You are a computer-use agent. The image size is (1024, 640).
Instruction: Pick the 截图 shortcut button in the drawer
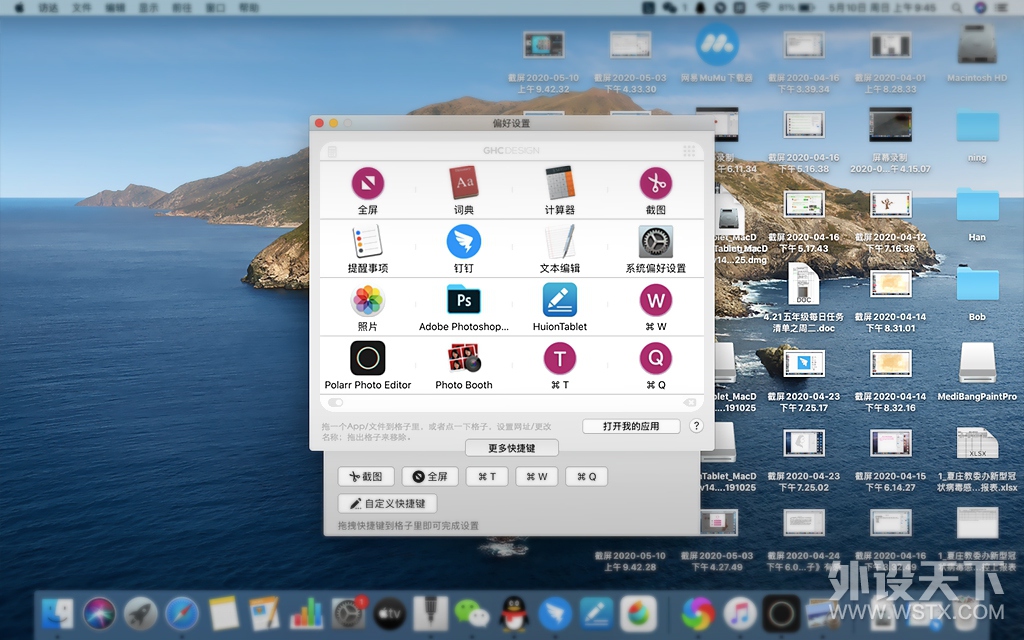(366, 477)
